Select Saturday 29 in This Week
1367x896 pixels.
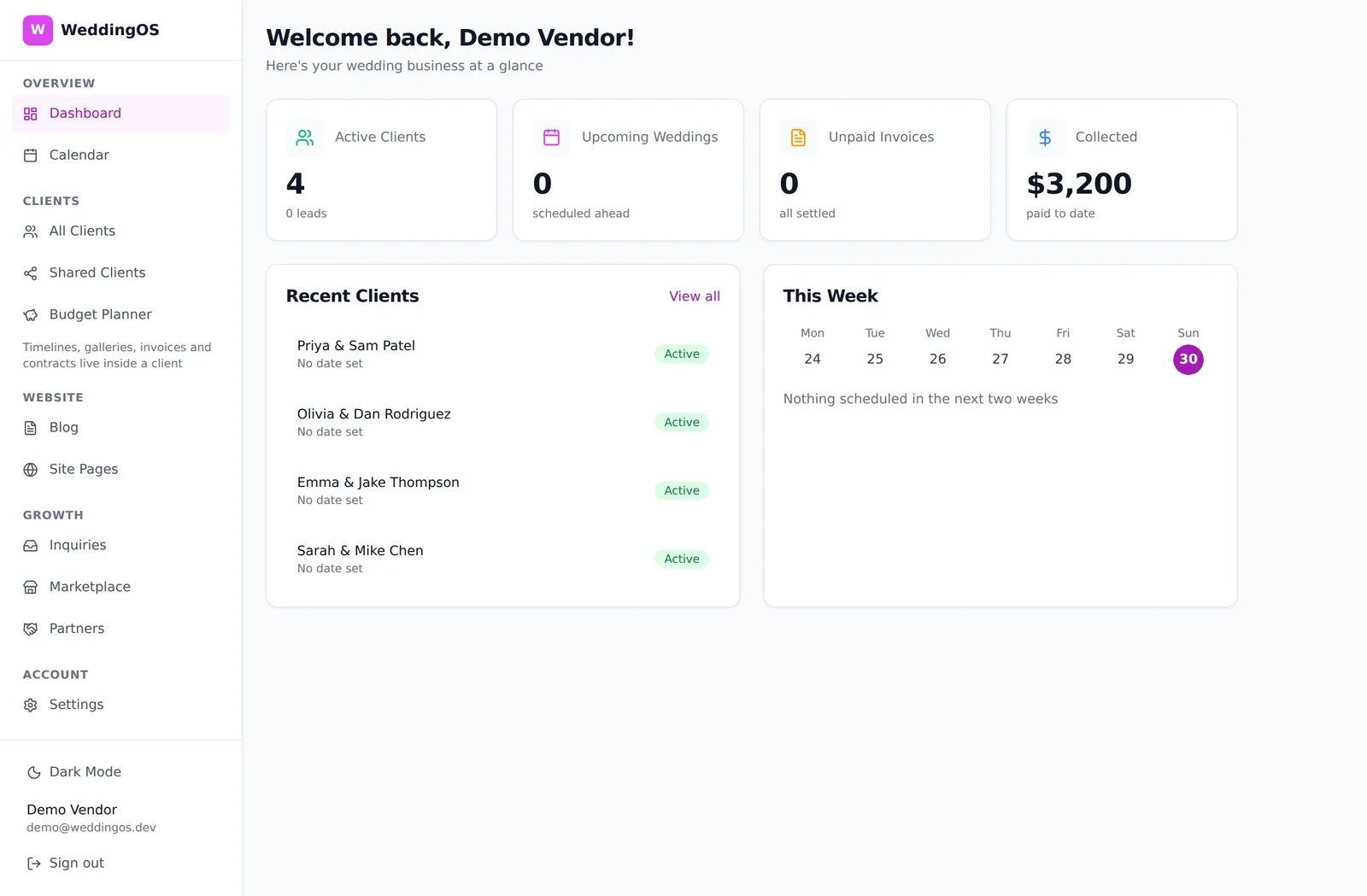[1126, 360]
